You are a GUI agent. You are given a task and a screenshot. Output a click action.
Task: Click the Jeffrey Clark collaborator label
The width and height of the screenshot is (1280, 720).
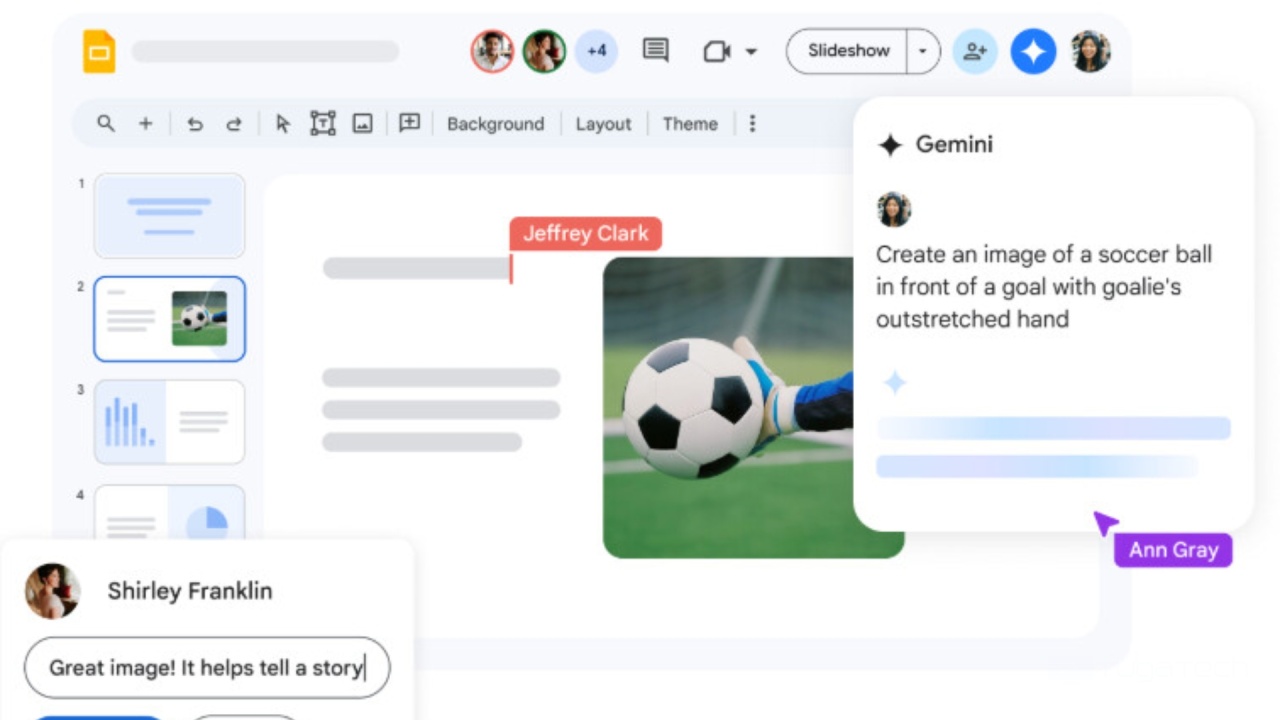[x=585, y=234]
